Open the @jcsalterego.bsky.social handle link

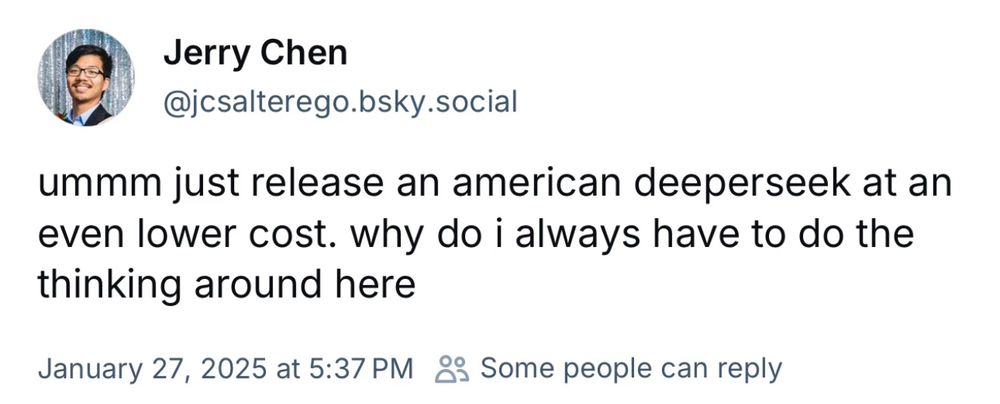point(340,102)
